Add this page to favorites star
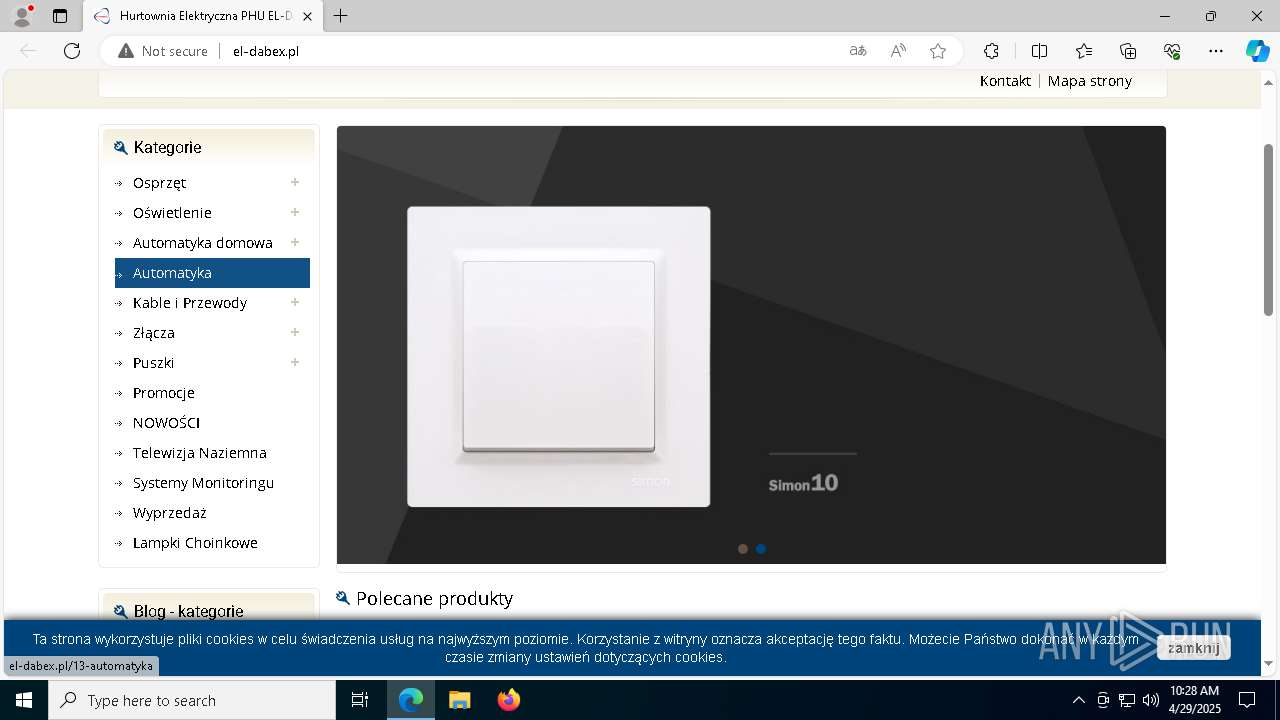The width and height of the screenshot is (1280, 720). pos(938,51)
